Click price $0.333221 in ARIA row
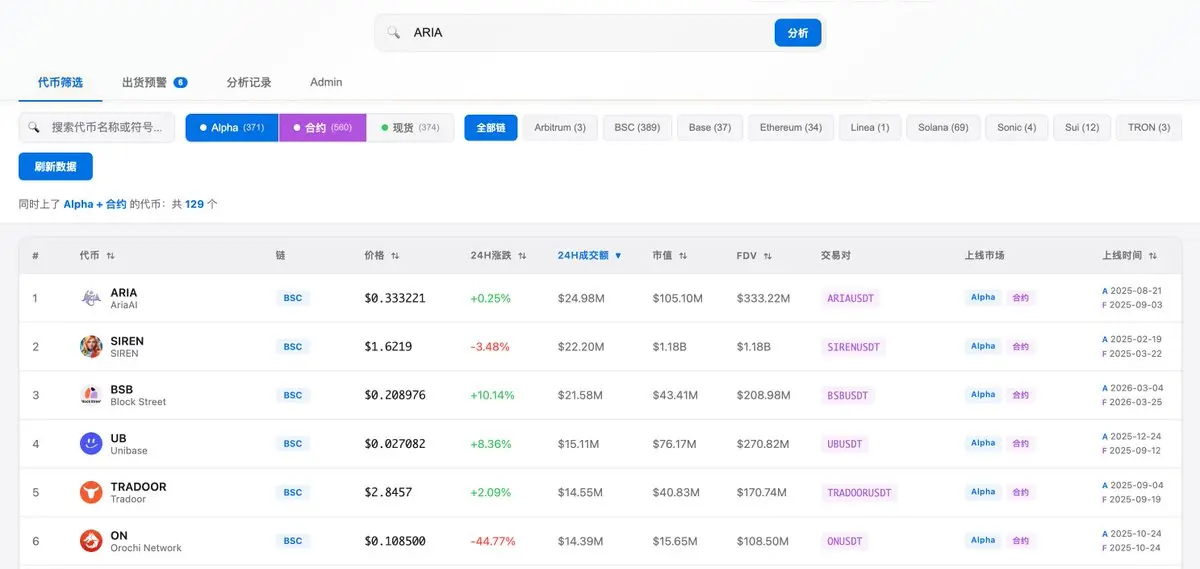Image resolution: width=1200 pixels, height=569 pixels. click(x=395, y=298)
